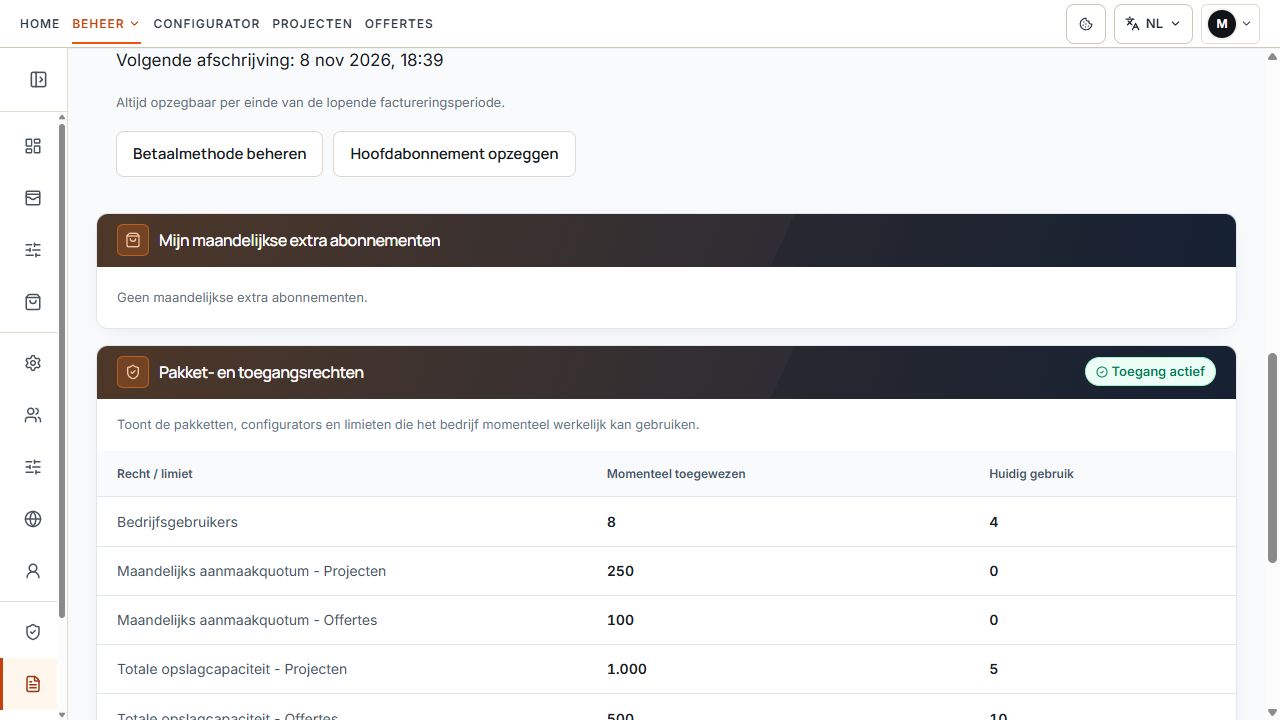Open the dashboard grid icon in sidebar
This screenshot has height=720, width=1280.
tap(33, 146)
